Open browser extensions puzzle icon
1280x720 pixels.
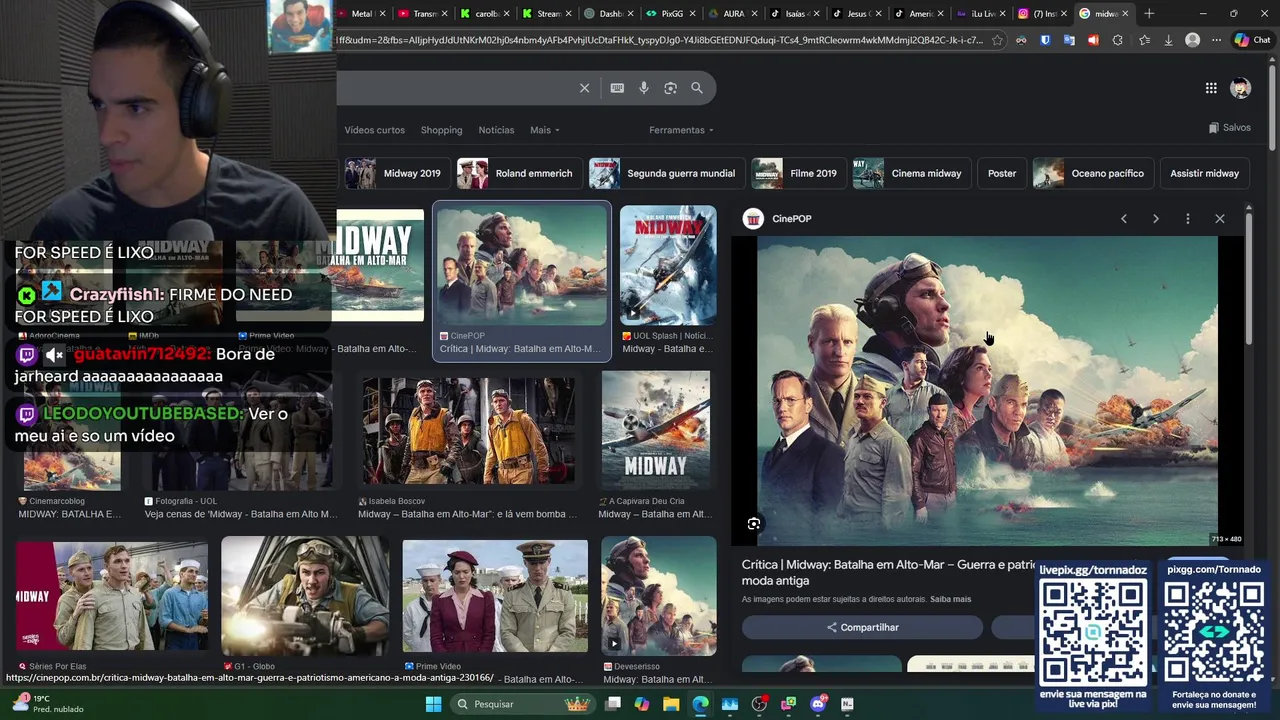coord(1117,41)
